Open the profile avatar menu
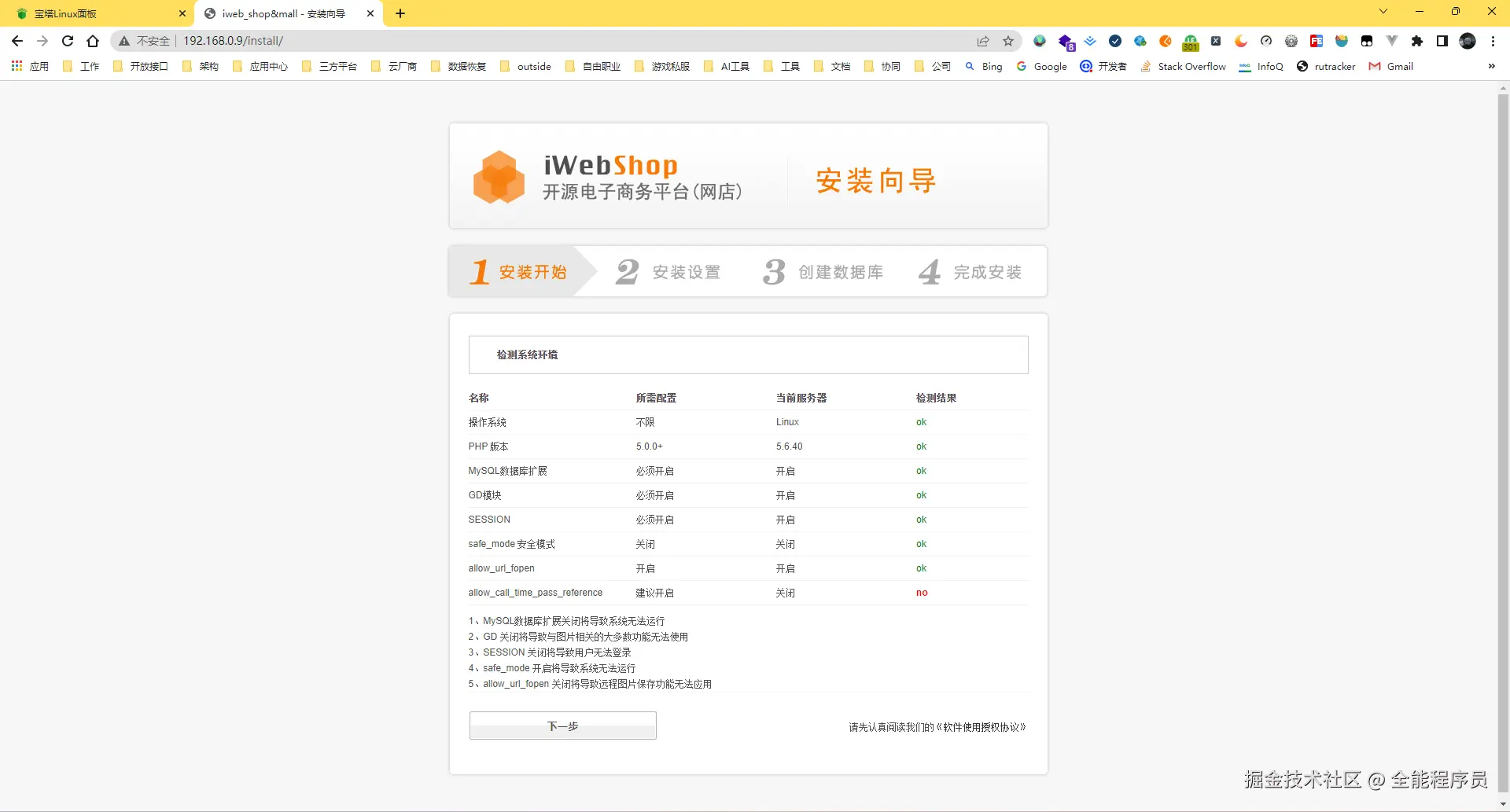The height and width of the screenshot is (812, 1510). click(1468, 41)
